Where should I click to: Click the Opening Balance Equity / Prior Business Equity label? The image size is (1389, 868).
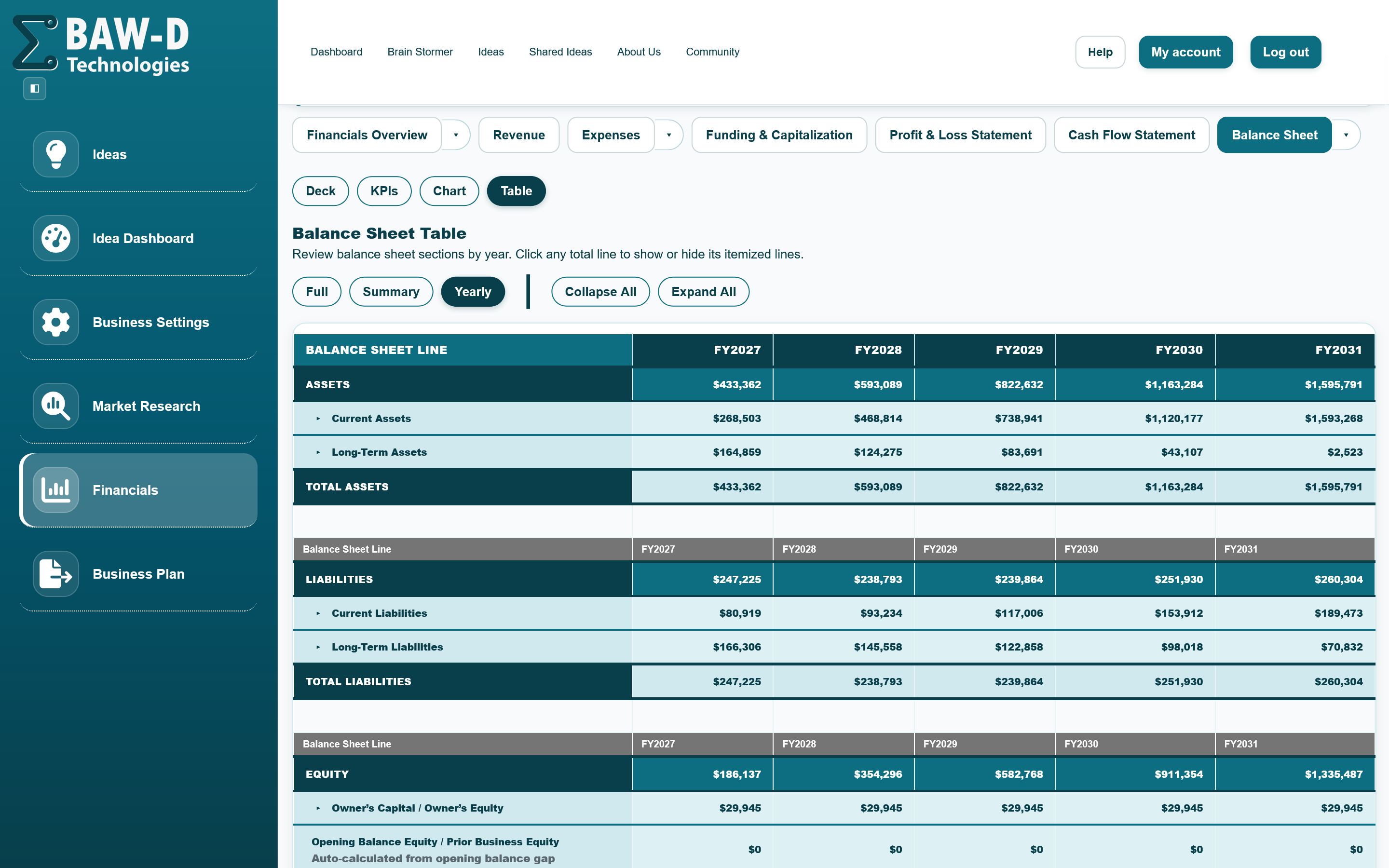(x=435, y=841)
